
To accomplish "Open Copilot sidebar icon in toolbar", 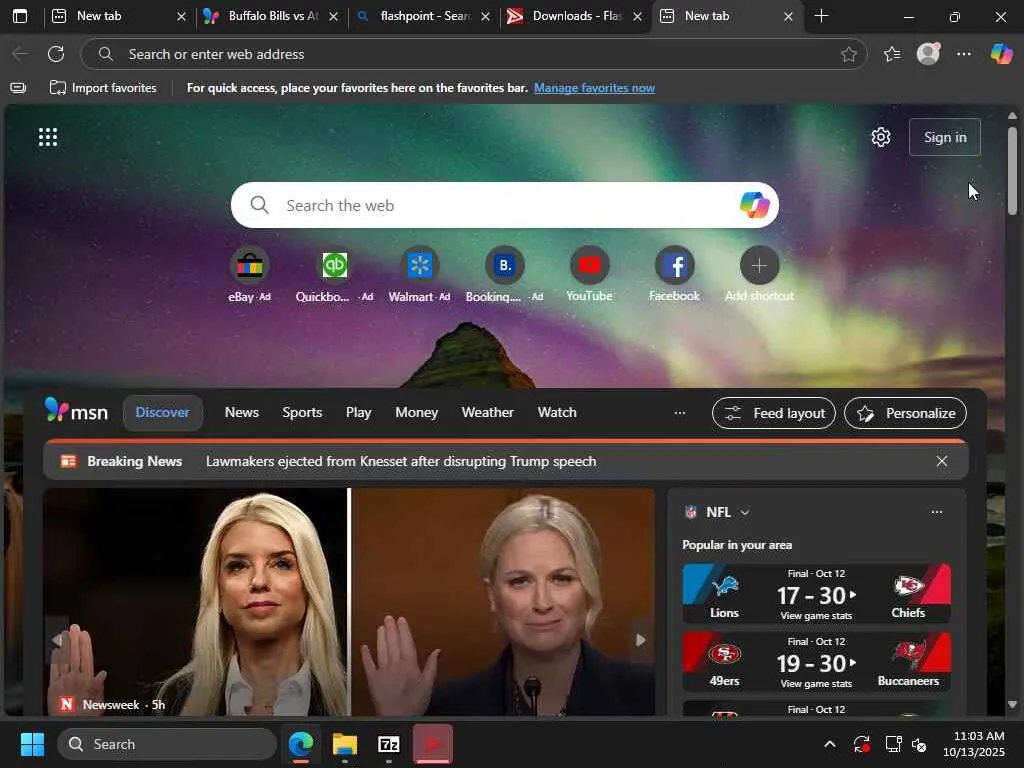I will pyautogui.click(x=1001, y=54).
